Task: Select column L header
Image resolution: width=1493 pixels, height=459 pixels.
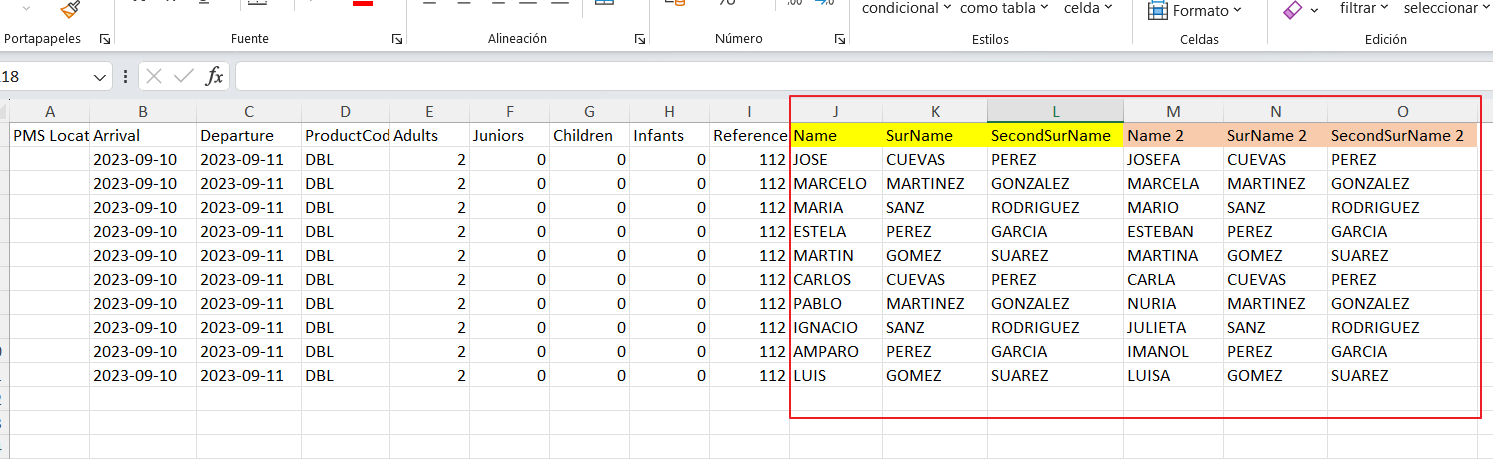Action: [x=1055, y=111]
